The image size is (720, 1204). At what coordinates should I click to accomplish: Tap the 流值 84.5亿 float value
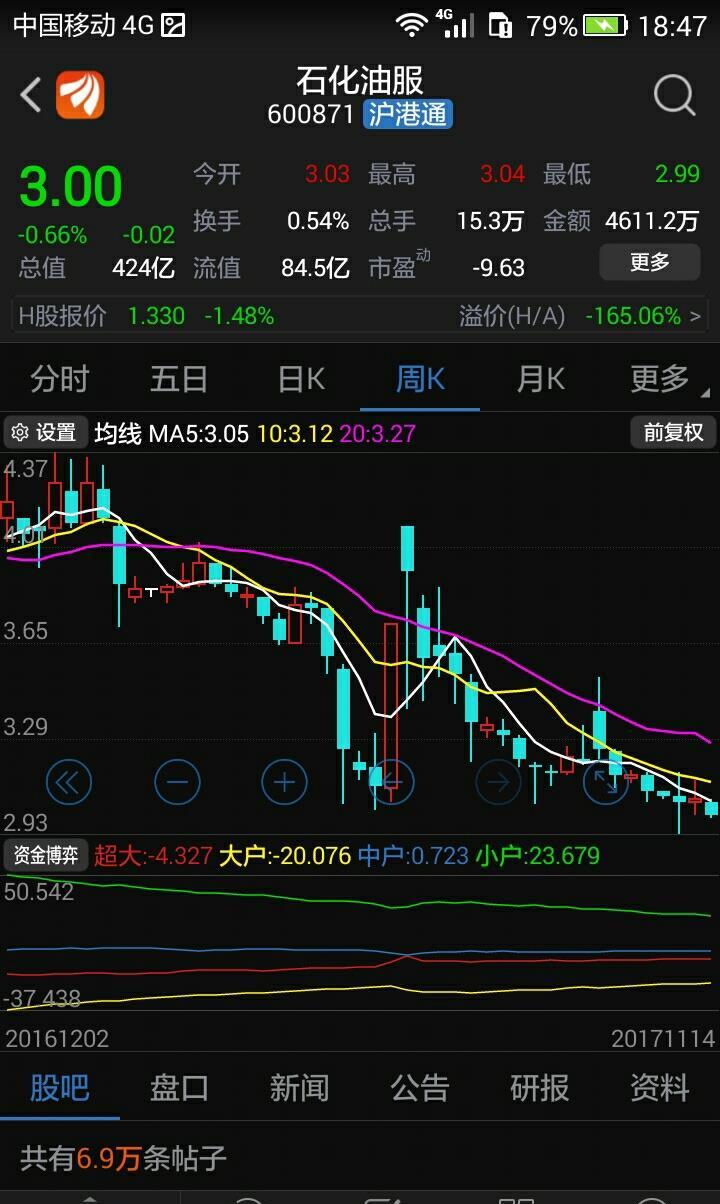click(271, 268)
